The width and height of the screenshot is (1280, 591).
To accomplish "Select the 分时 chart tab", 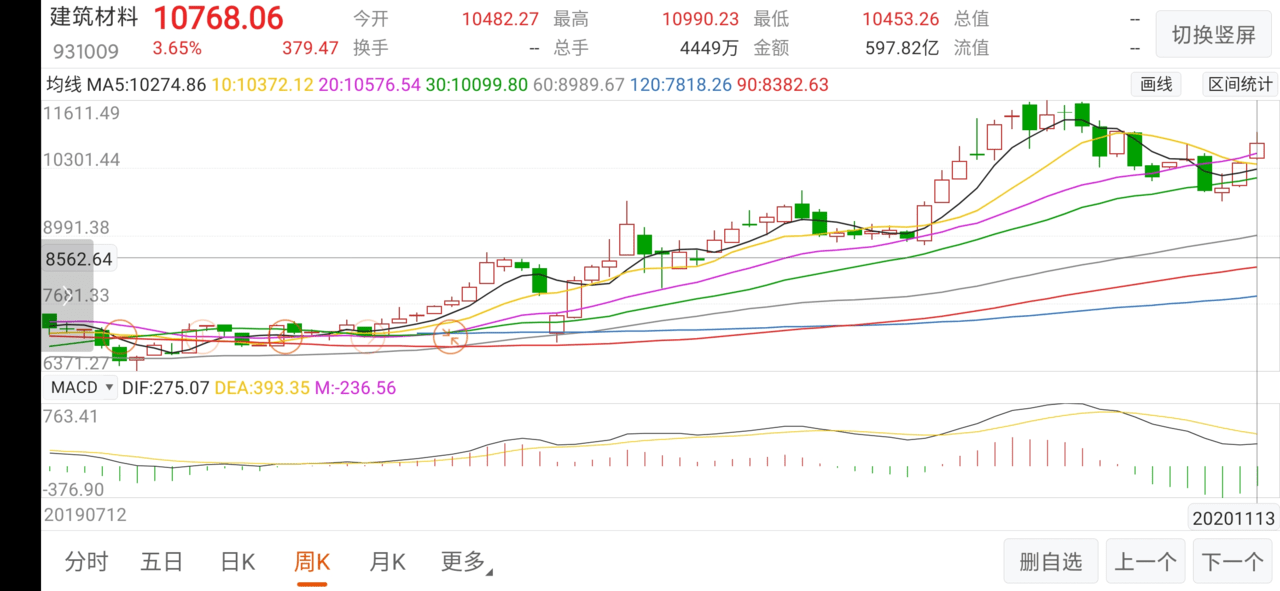I will click(86, 562).
